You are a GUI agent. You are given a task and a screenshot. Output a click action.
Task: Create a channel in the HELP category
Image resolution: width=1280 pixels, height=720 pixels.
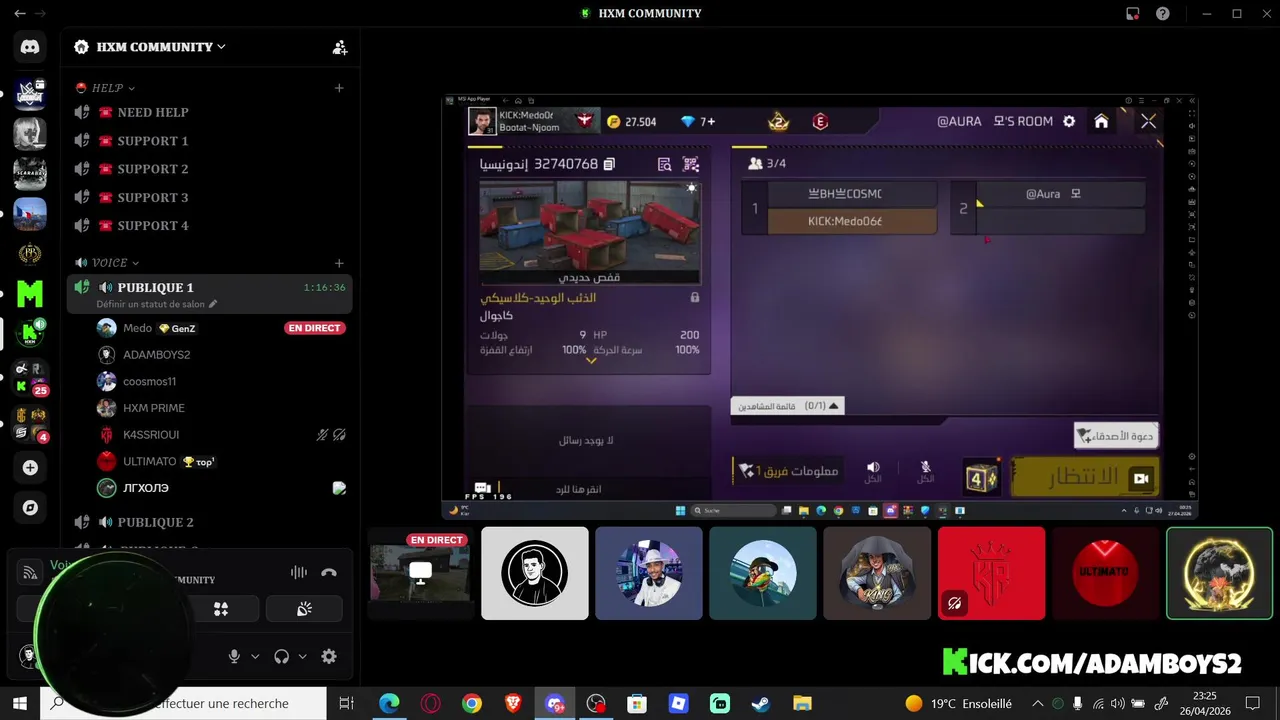(x=339, y=88)
